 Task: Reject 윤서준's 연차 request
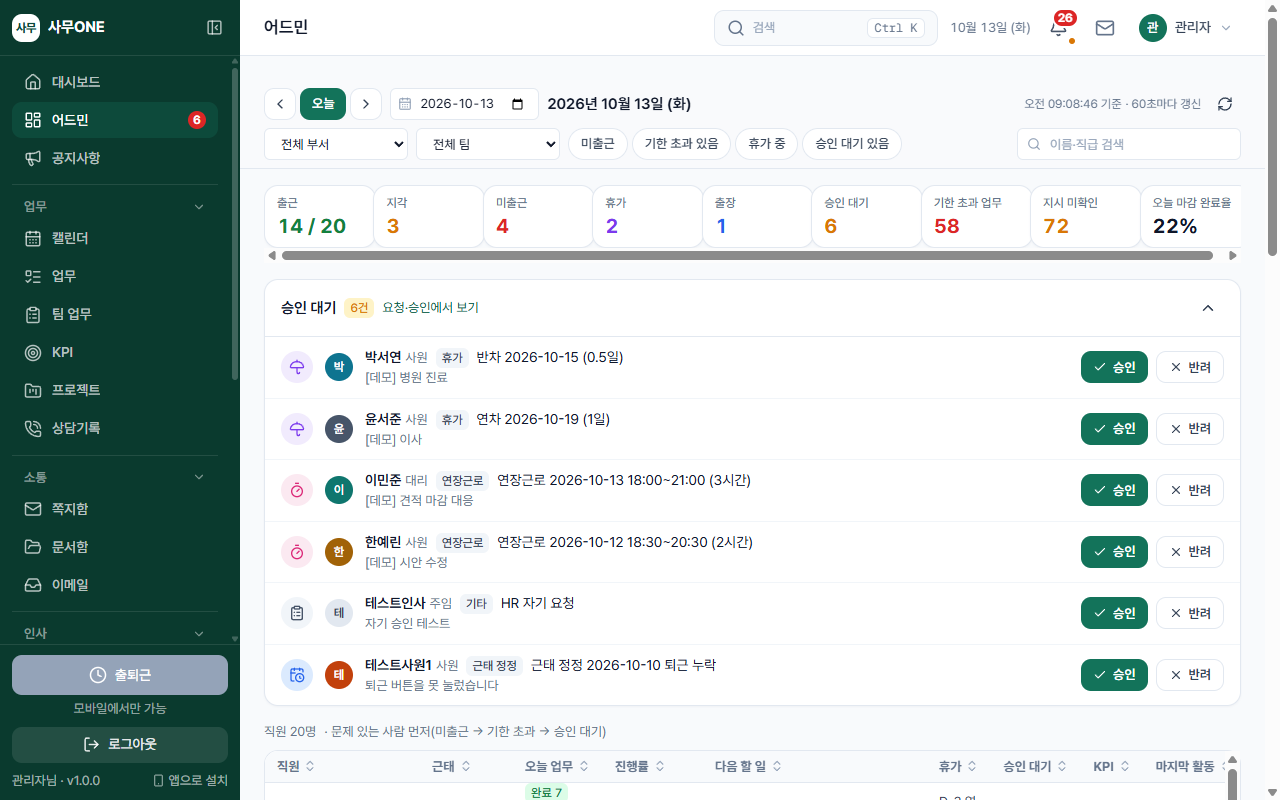1190,429
